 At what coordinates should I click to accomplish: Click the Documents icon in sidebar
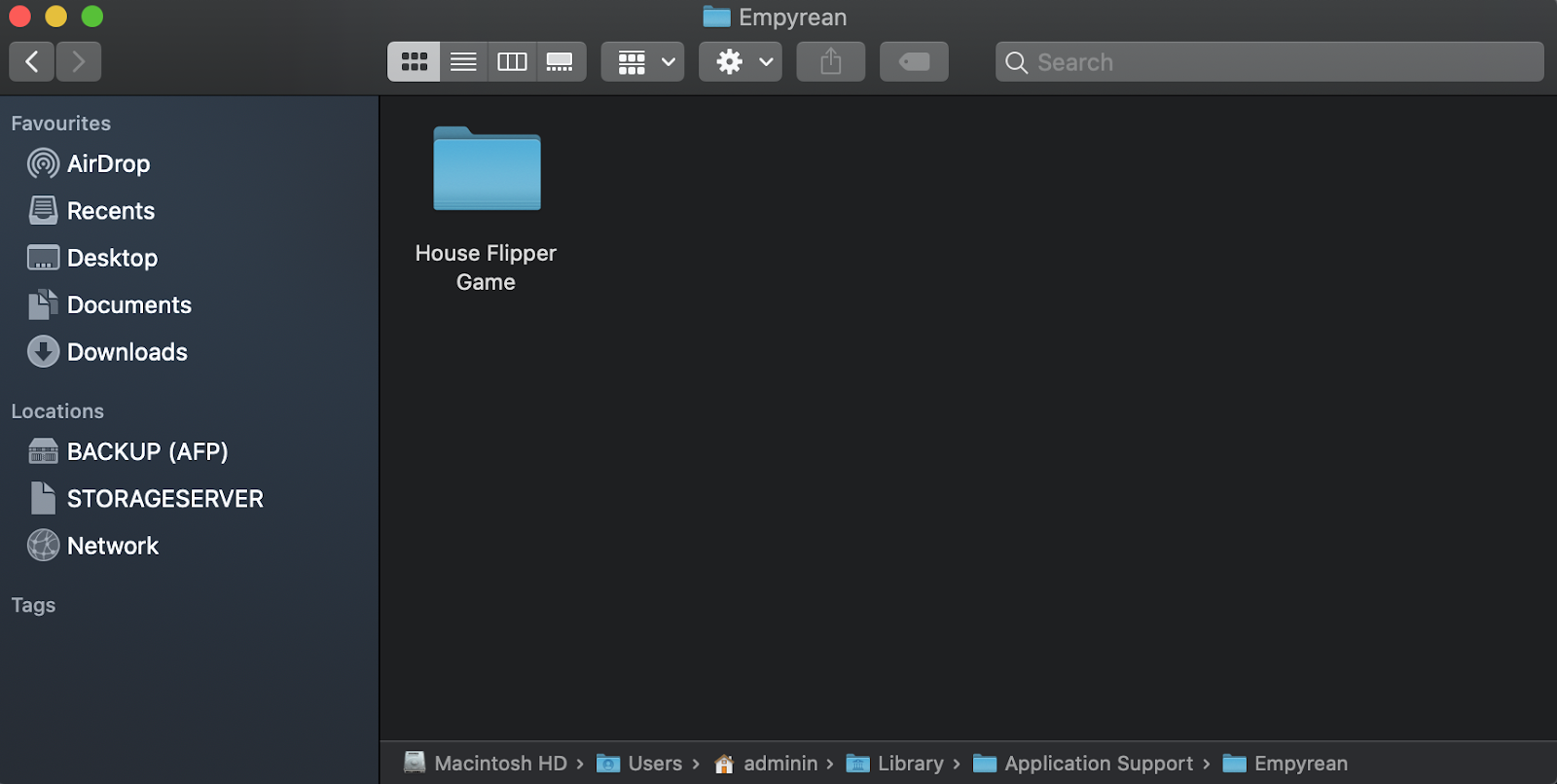click(43, 304)
